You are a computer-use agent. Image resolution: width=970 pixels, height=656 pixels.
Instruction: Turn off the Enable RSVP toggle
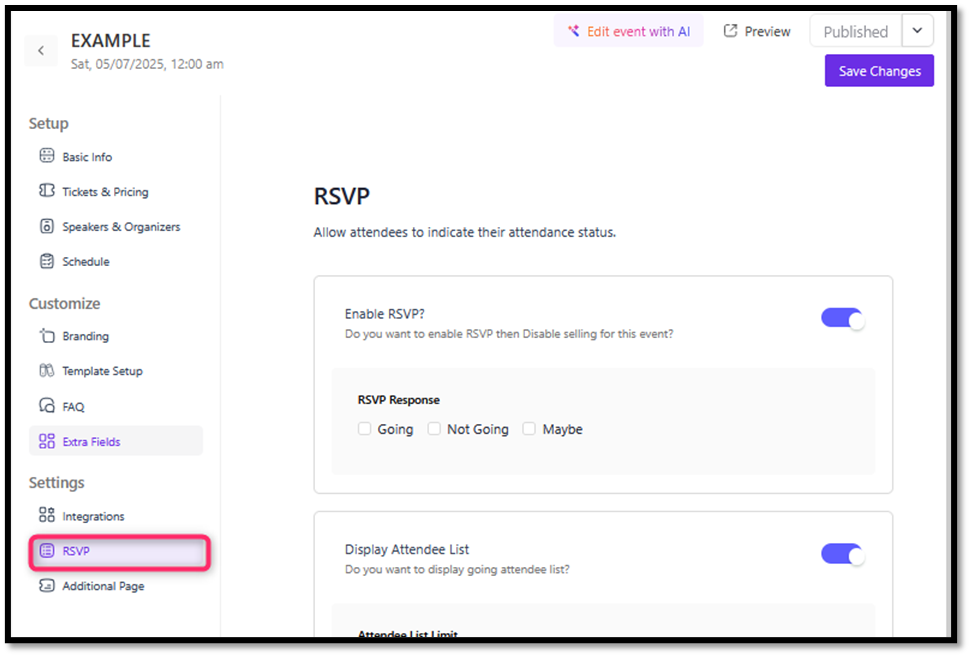click(842, 319)
